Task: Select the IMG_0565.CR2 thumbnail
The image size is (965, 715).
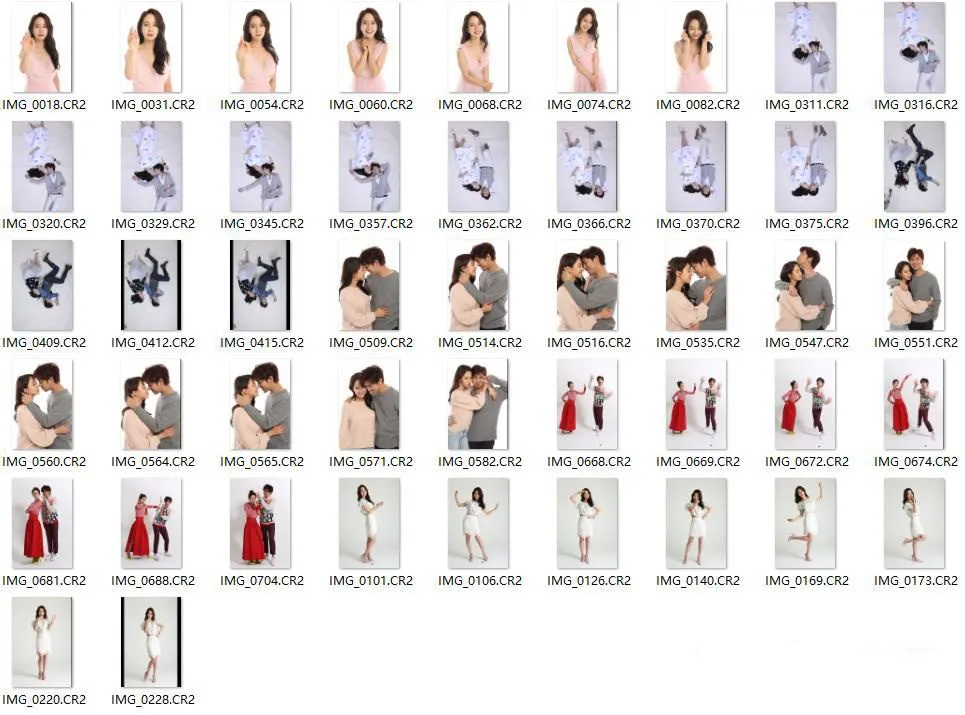Action: [x=260, y=404]
